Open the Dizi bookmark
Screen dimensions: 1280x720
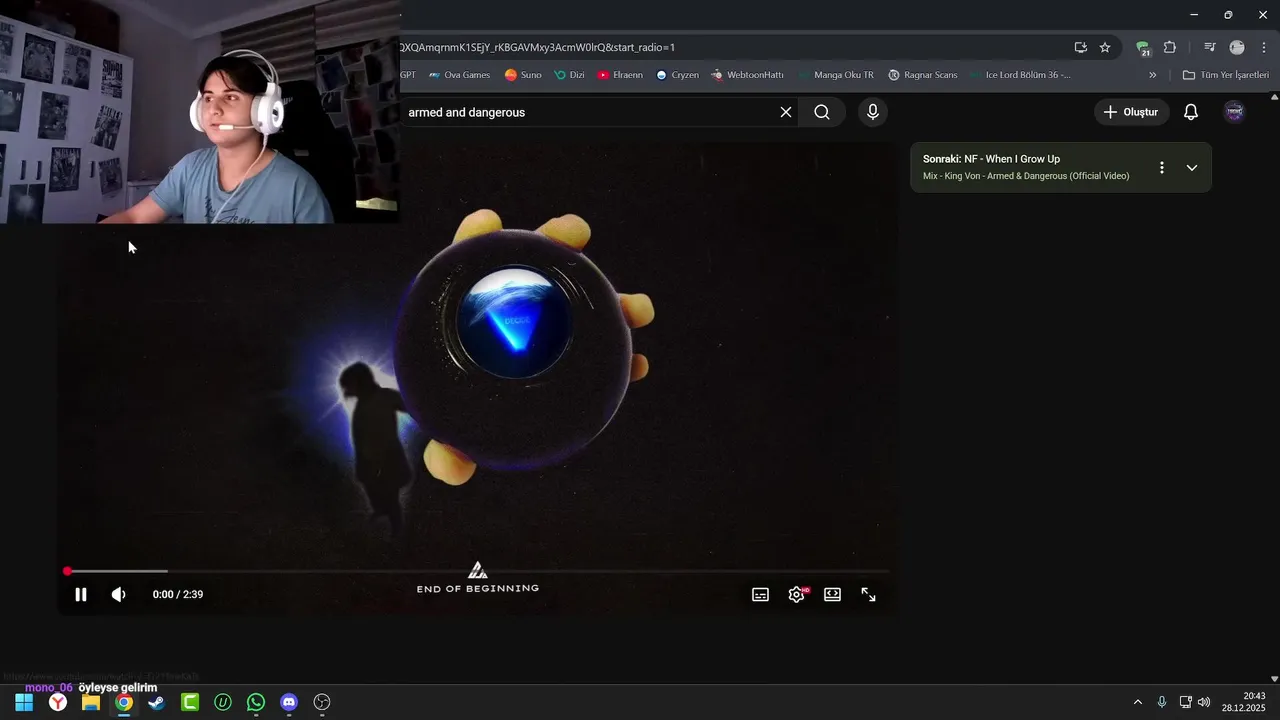[569, 75]
